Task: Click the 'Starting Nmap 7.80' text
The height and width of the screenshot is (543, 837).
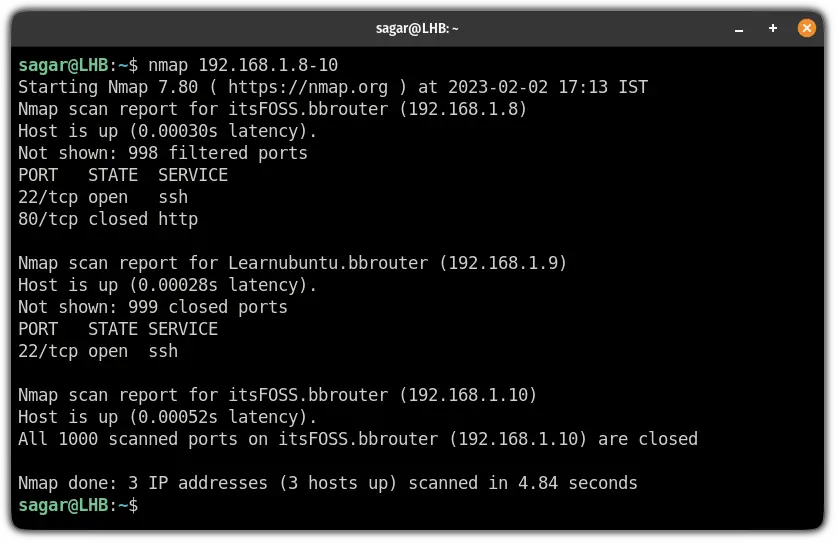Action: pyautogui.click(x=108, y=87)
